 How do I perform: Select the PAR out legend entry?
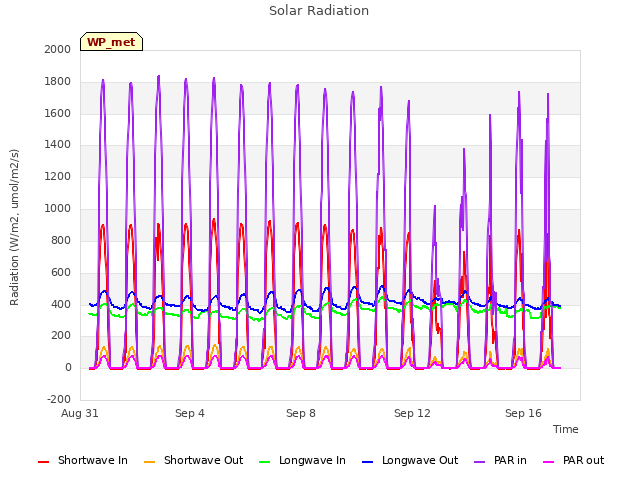[573, 460]
